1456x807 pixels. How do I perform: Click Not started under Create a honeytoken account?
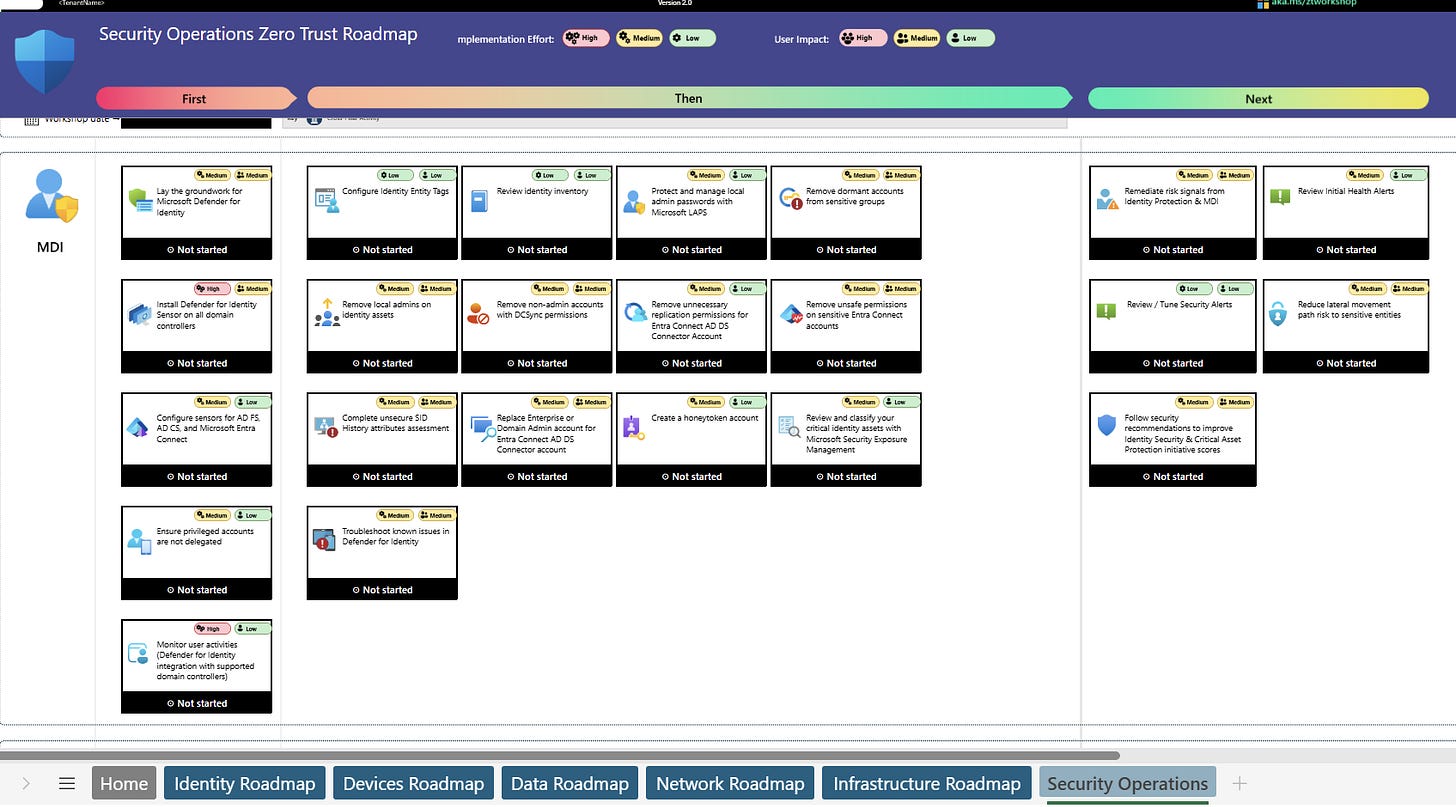click(x=692, y=477)
